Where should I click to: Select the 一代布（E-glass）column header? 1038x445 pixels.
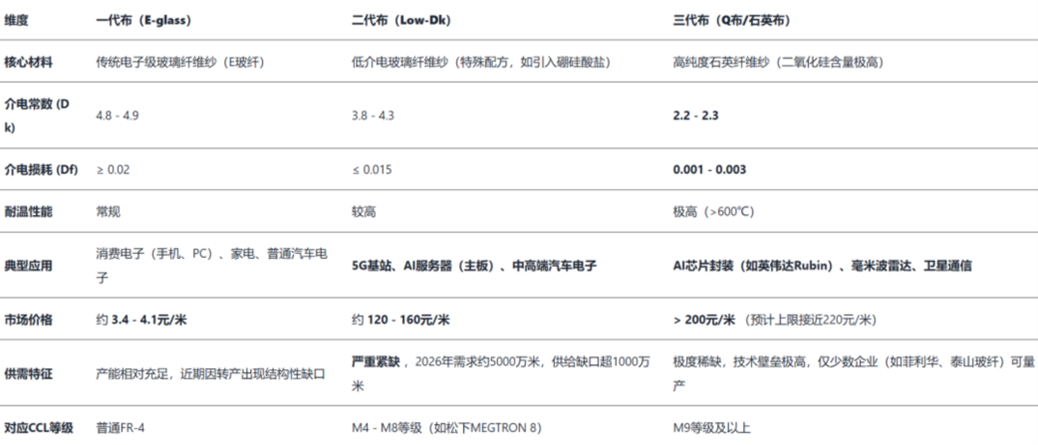[143, 20]
